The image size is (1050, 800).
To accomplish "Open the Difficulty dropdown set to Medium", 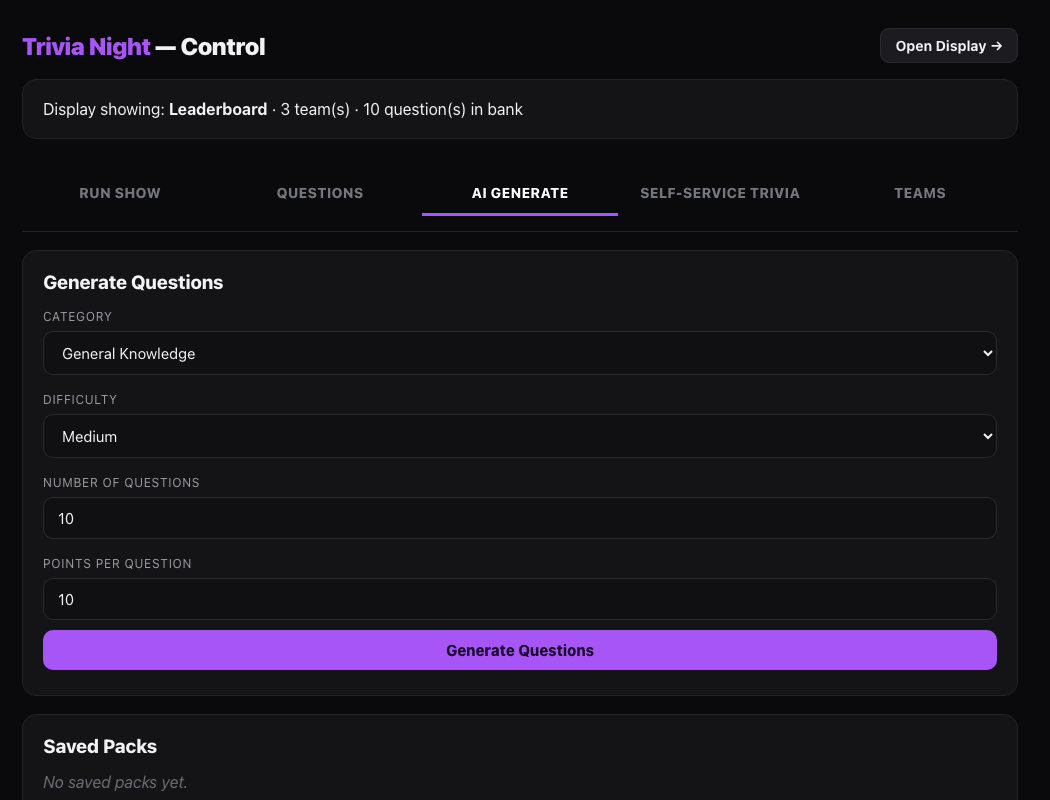I will (x=520, y=436).
